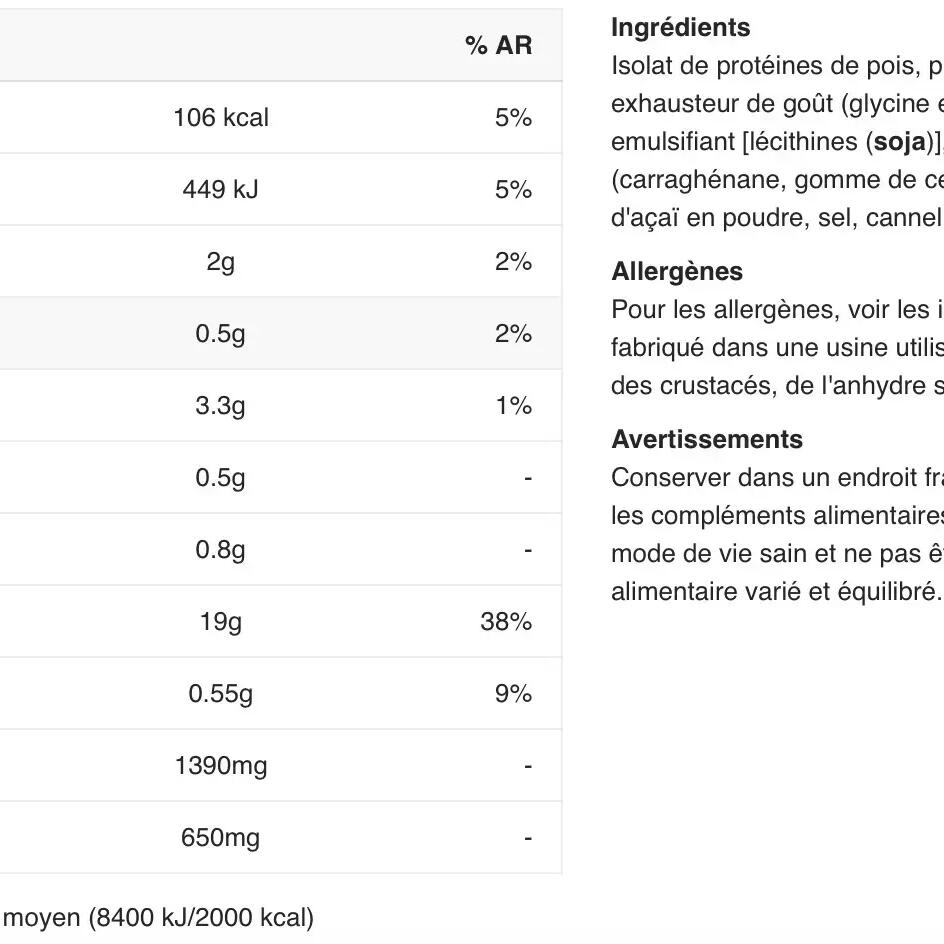Viewport: 944px width, 944px height.
Task: Click the 650mg value cell
Action: (x=221, y=838)
